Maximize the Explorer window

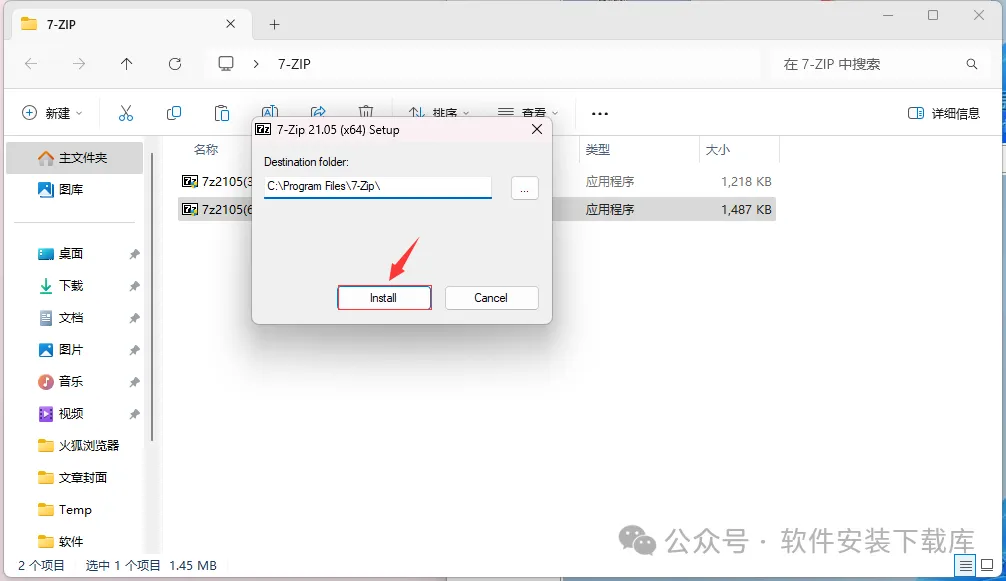click(x=933, y=15)
